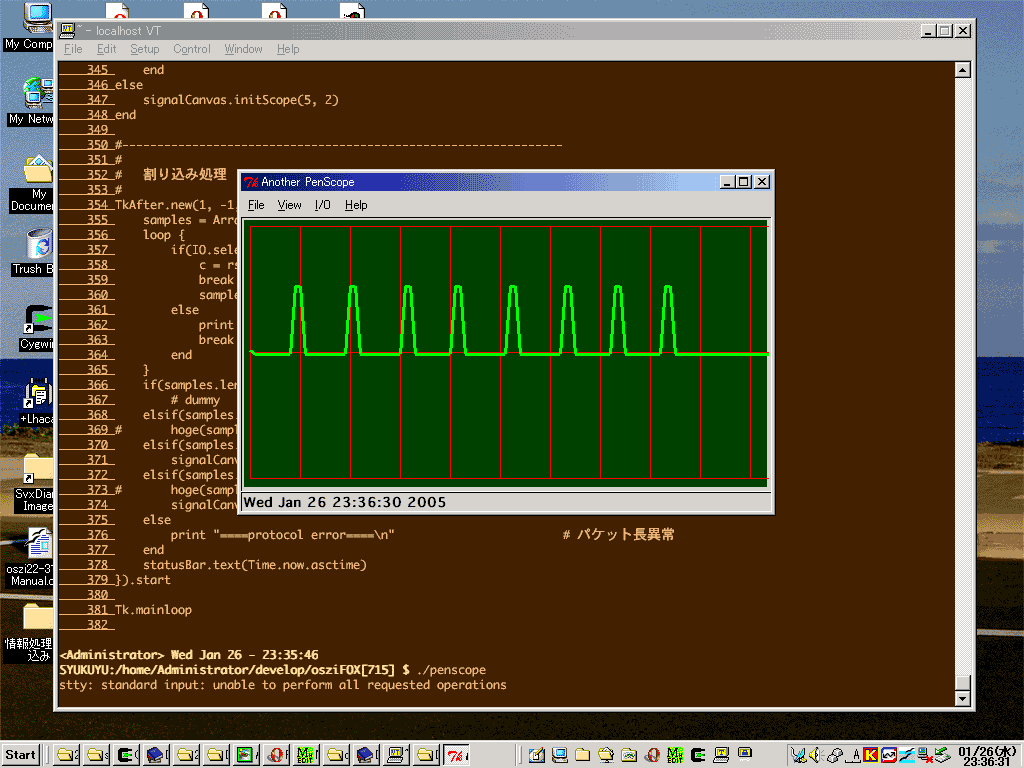Open the File menu in Another PenScope
This screenshot has height=768, width=1024.
tap(256, 205)
